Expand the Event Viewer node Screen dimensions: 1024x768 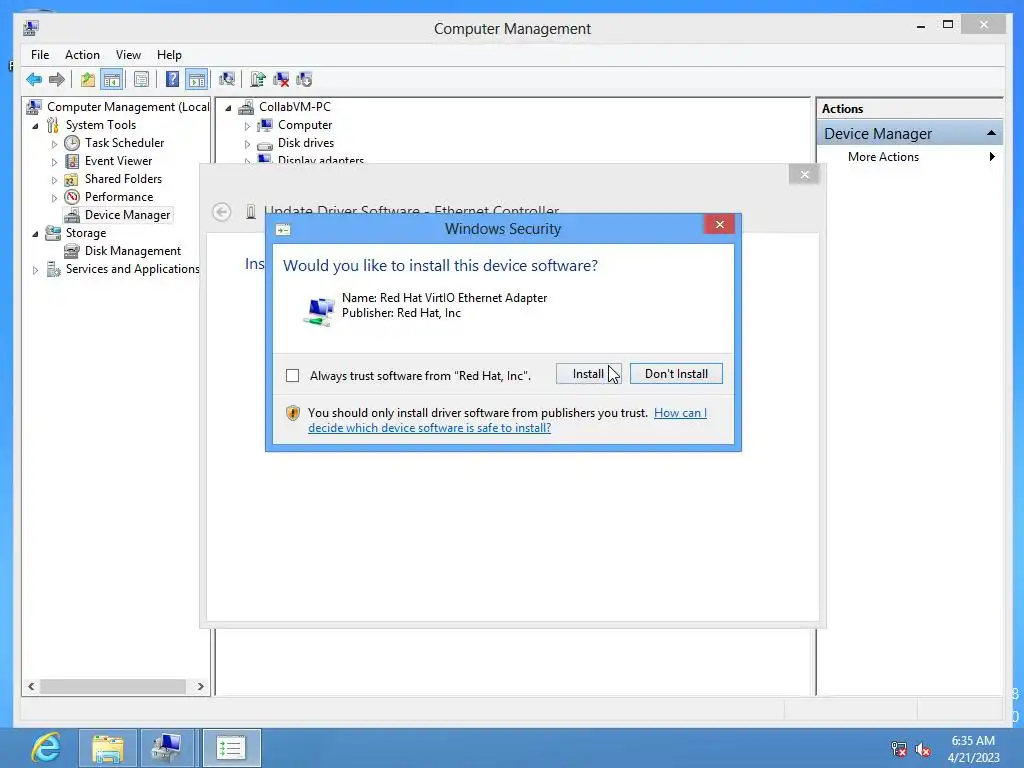click(x=54, y=162)
